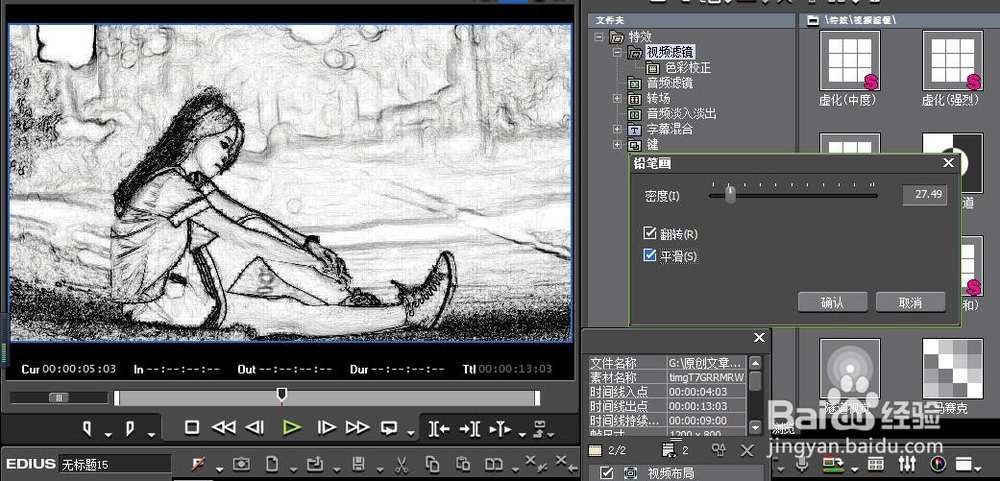Close the 铅笔画 dialog

point(948,163)
